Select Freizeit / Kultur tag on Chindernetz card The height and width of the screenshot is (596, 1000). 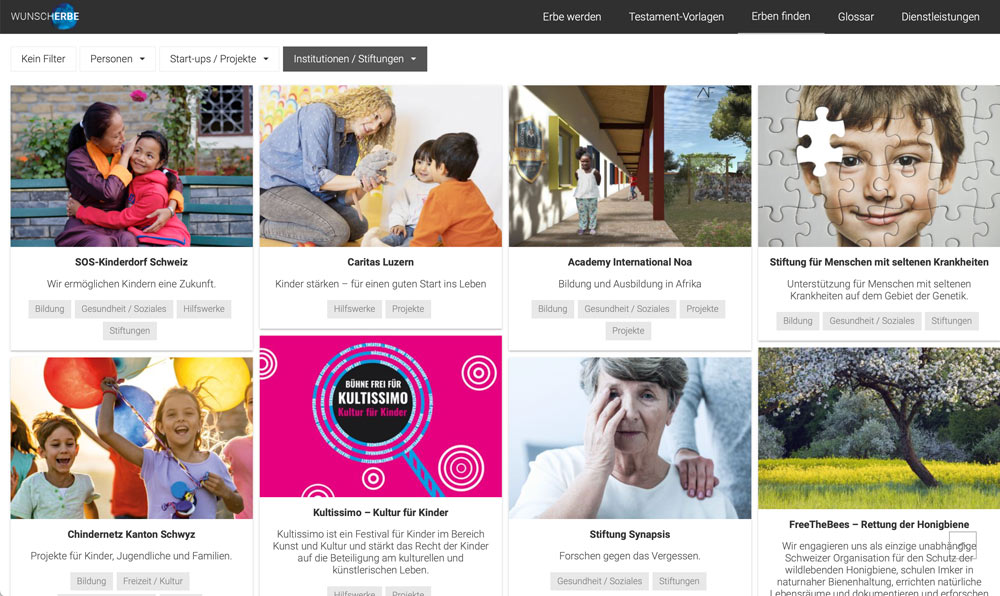pos(153,581)
